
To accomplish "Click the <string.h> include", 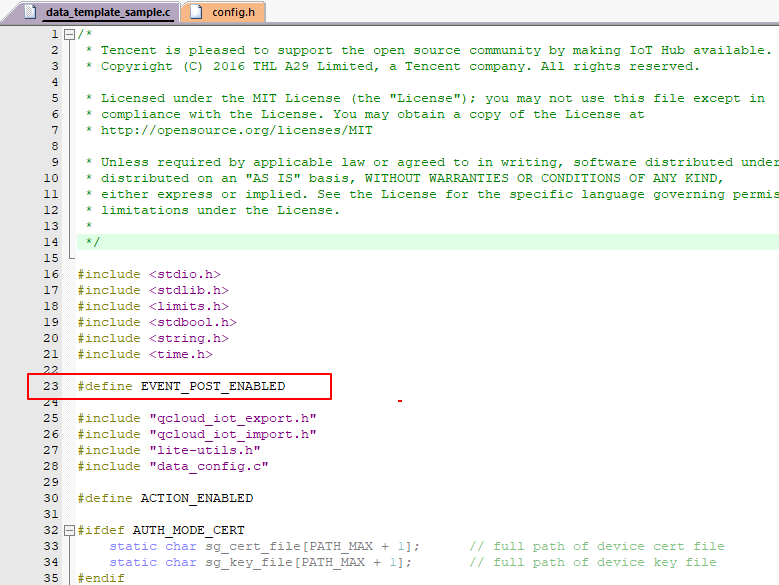I will pos(189,338).
